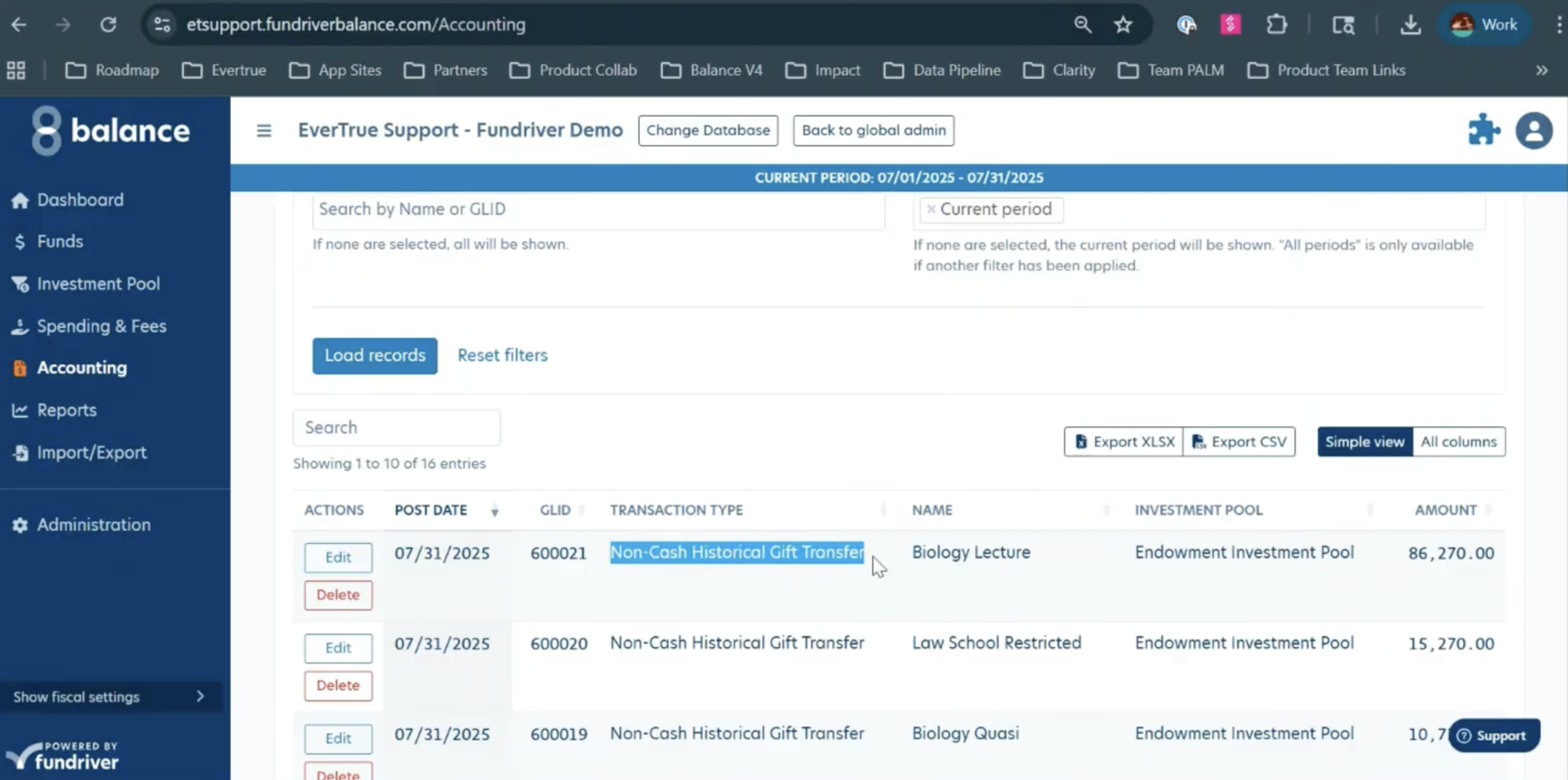The width and height of the screenshot is (1568, 780).
Task: Open the browser extensions puzzle icon
Action: pyautogui.click(x=1276, y=25)
